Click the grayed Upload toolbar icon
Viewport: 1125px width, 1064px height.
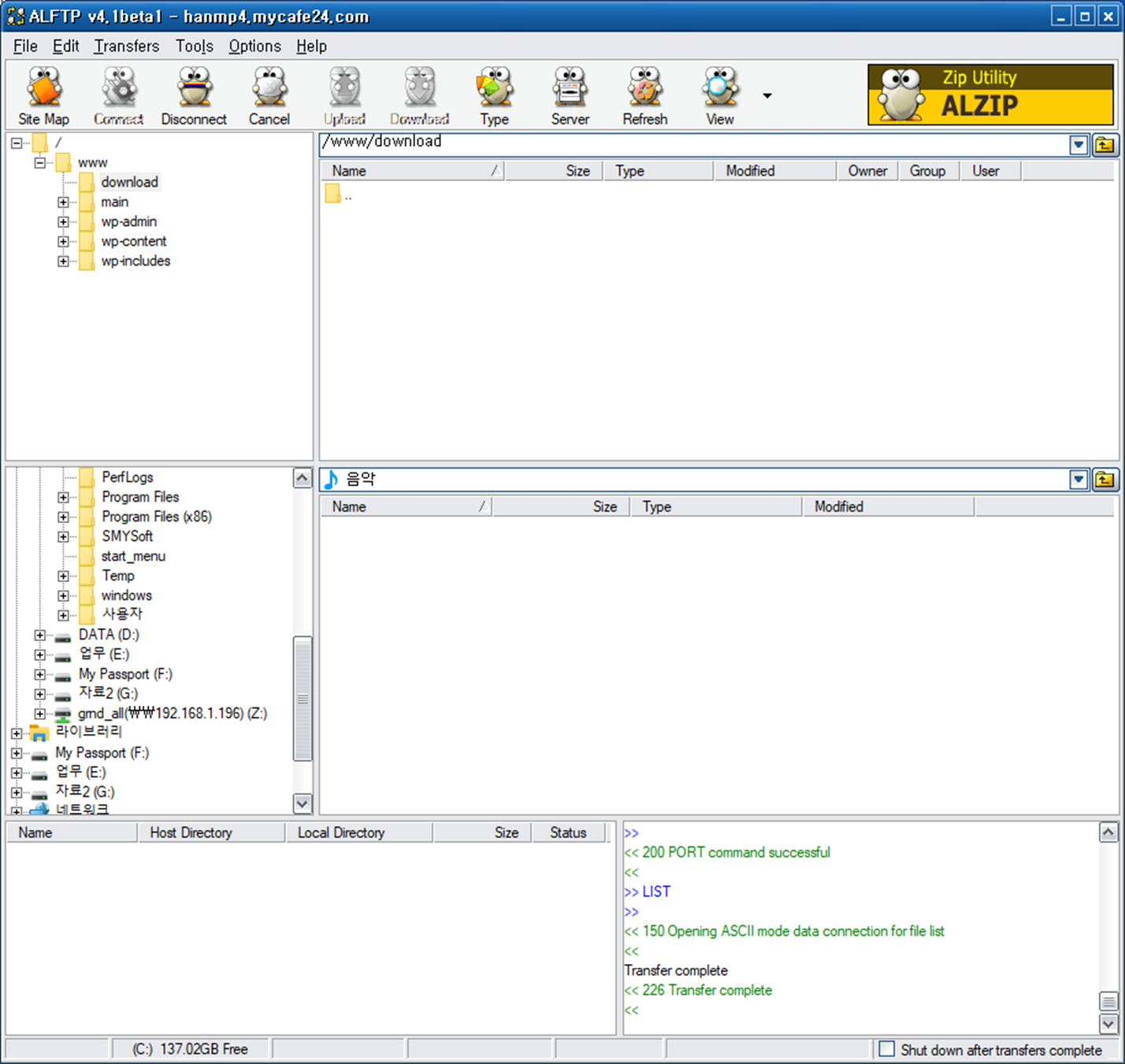pos(344,96)
